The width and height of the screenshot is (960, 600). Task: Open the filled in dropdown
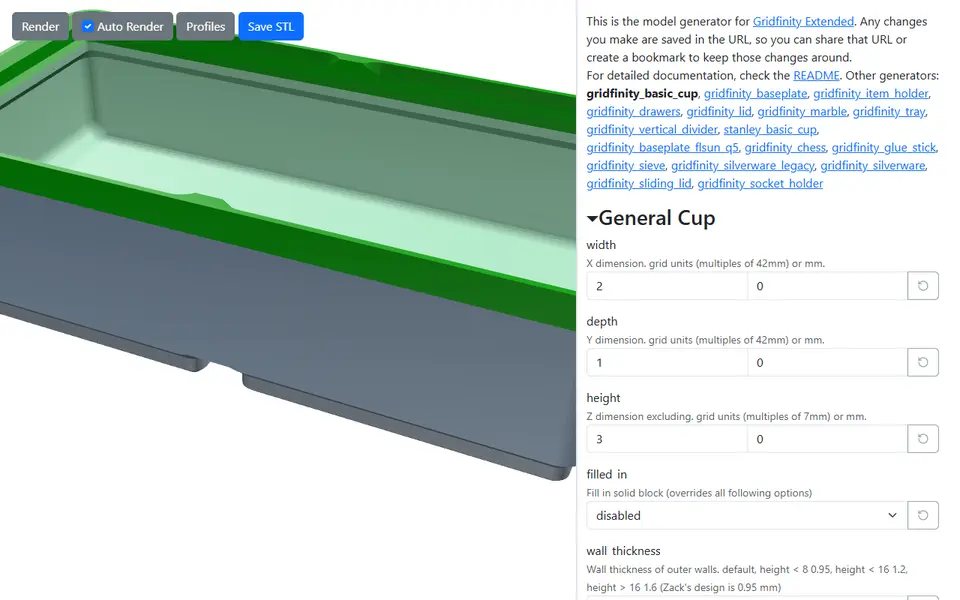[x=746, y=516]
